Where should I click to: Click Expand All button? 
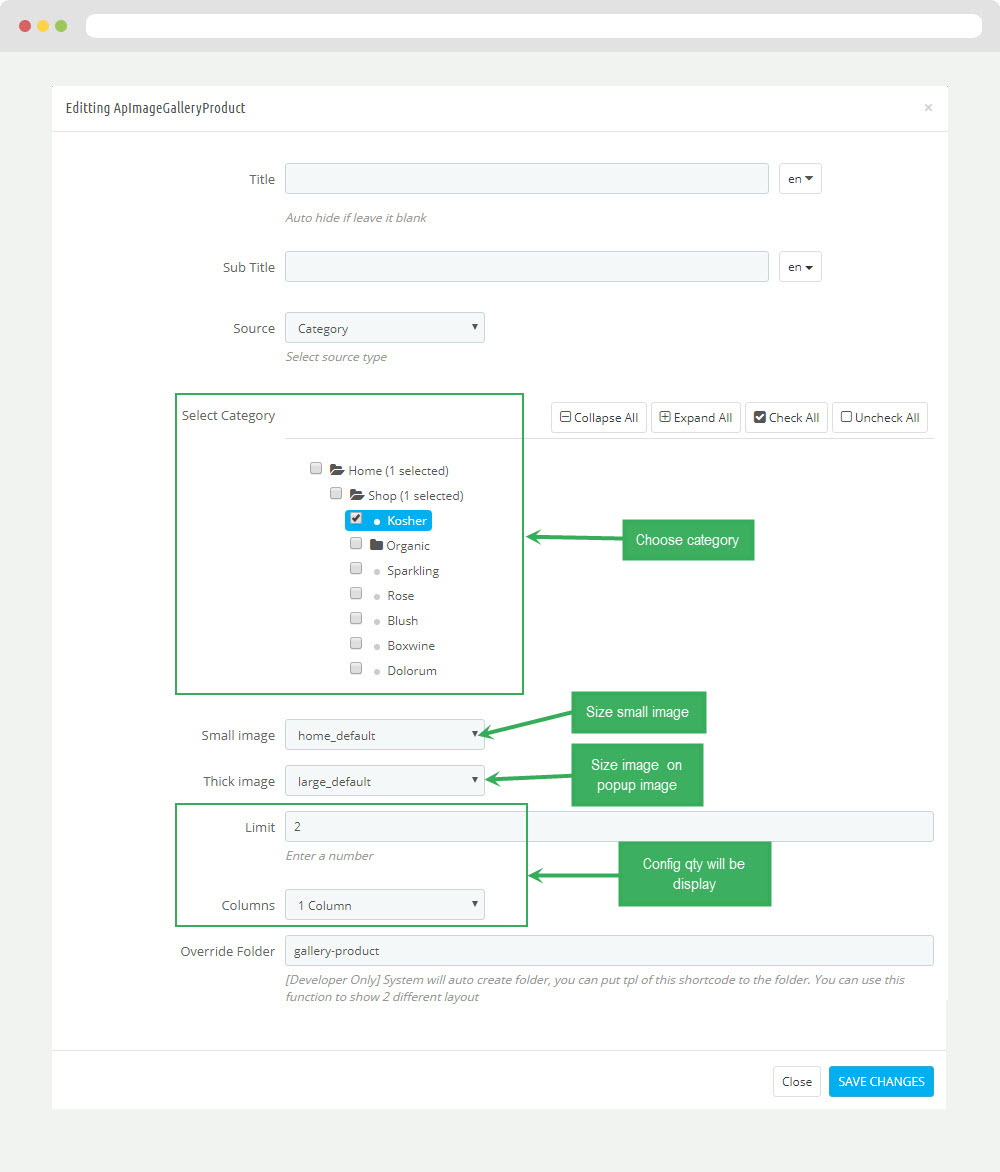coord(695,418)
